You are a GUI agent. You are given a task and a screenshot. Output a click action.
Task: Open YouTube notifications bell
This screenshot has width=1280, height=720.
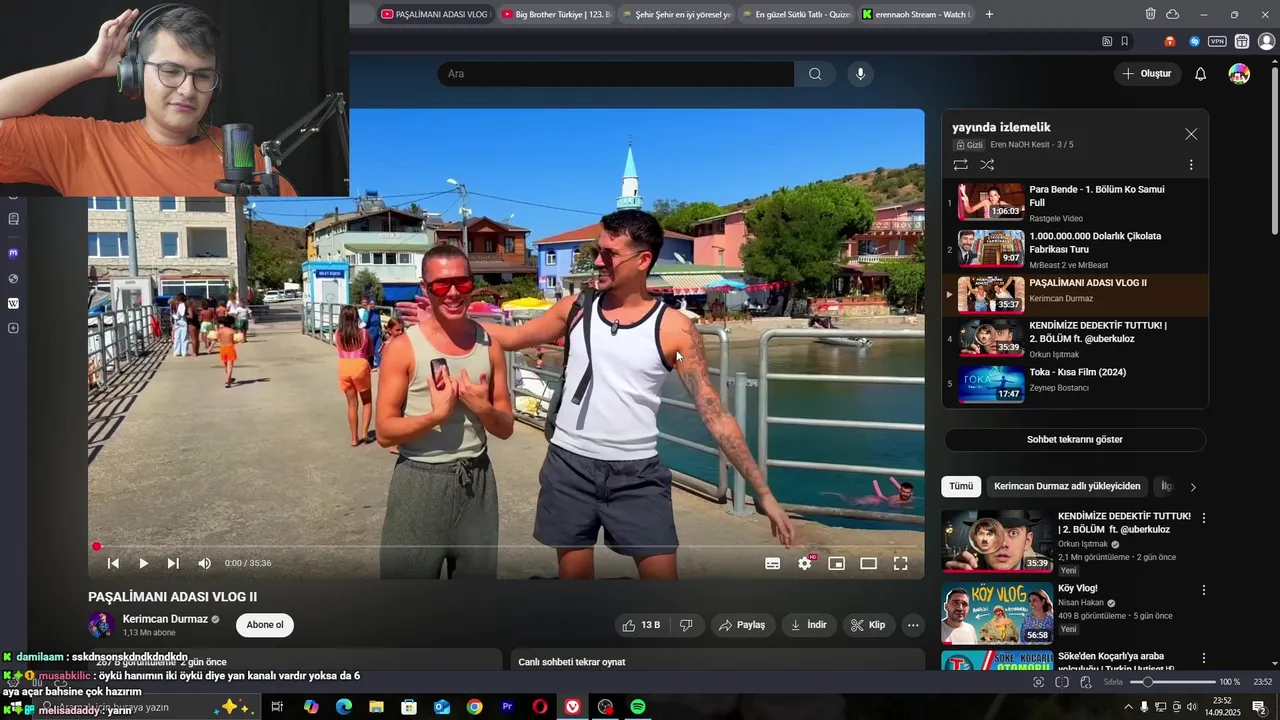tap(1201, 74)
